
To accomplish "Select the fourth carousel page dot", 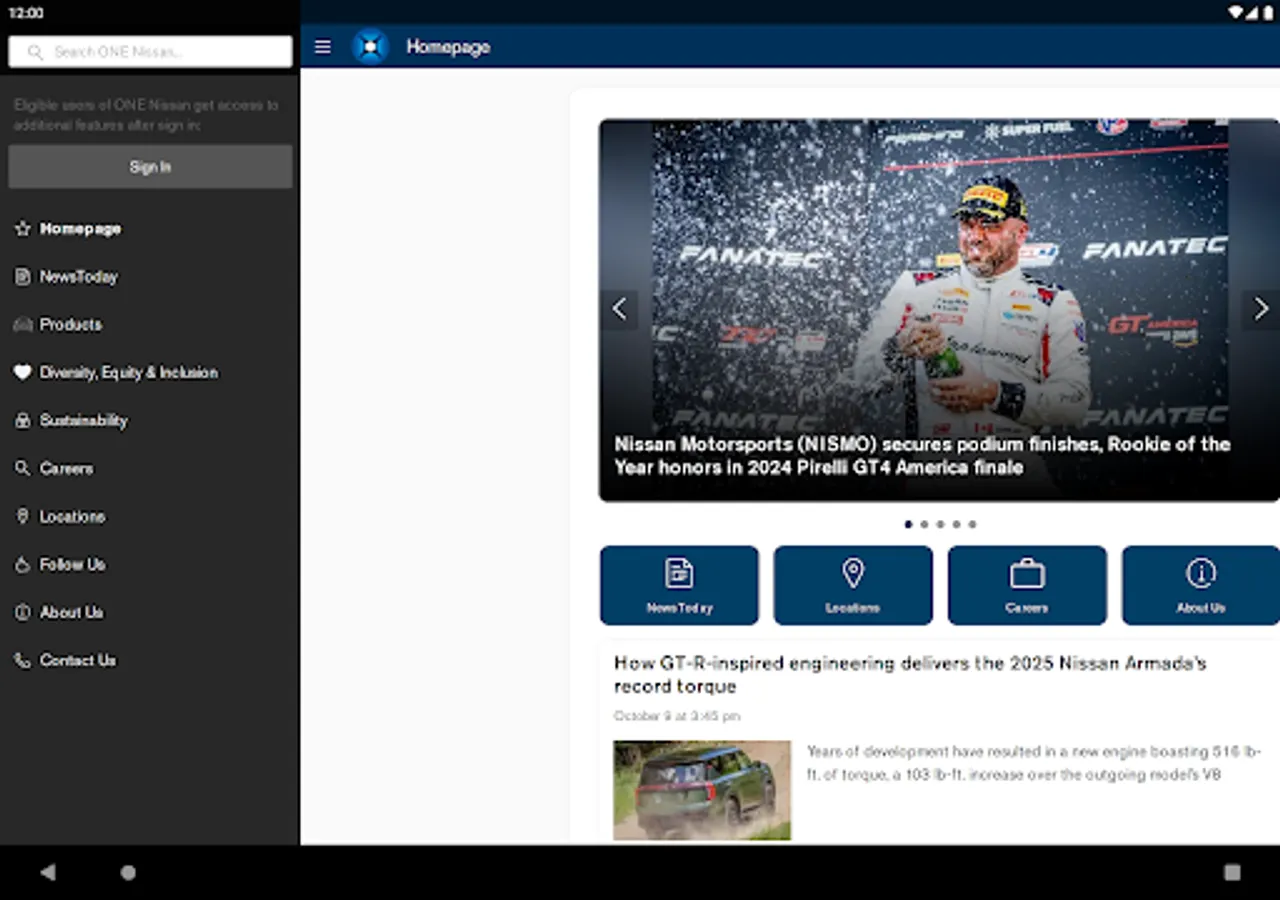I will tap(956, 524).
